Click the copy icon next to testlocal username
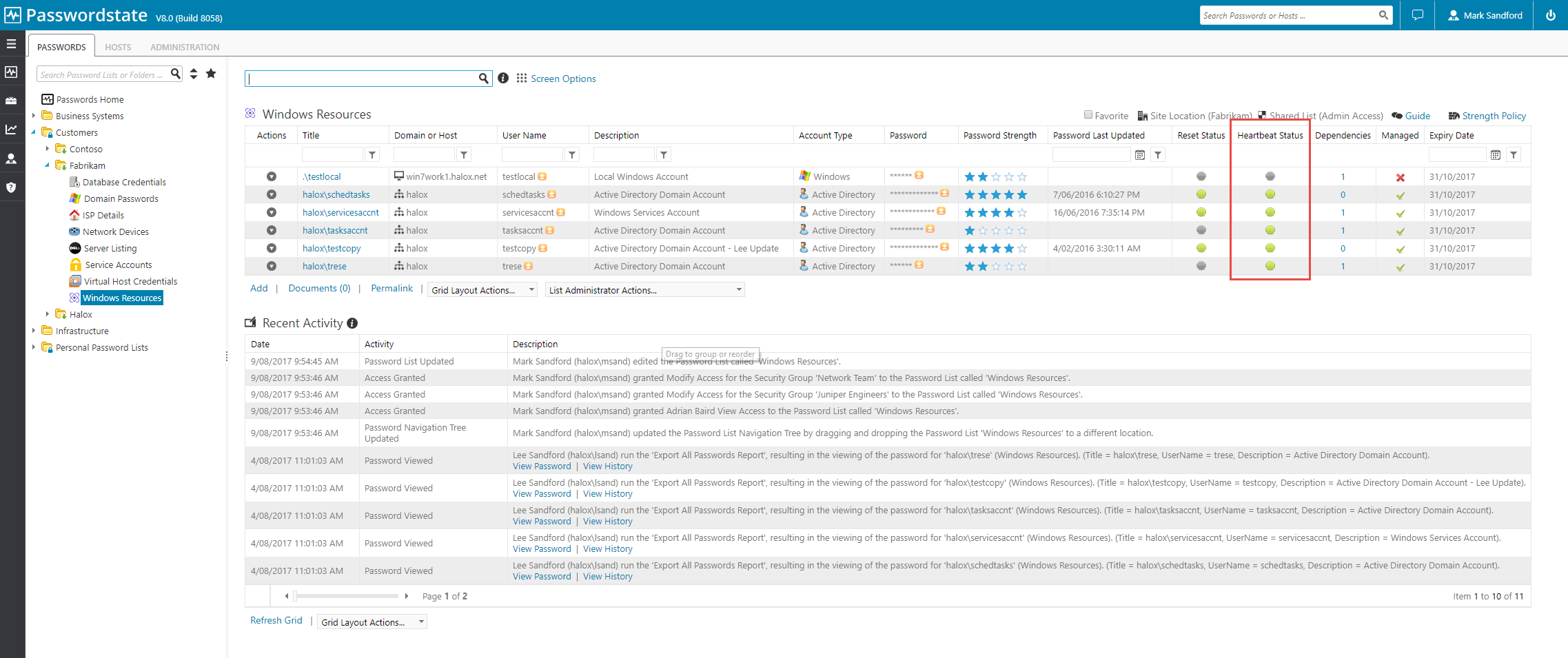 pyautogui.click(x=542, y=176)
